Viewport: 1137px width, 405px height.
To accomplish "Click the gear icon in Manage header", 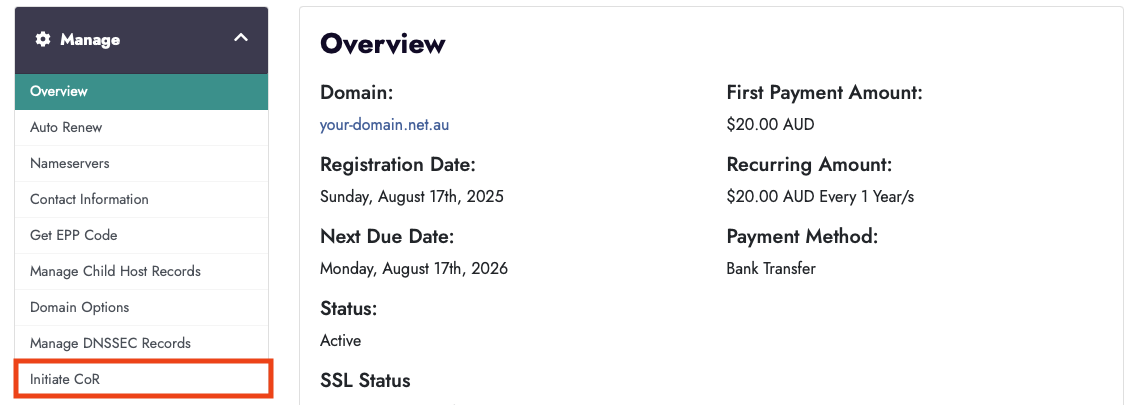I will [x=42, y=39].
